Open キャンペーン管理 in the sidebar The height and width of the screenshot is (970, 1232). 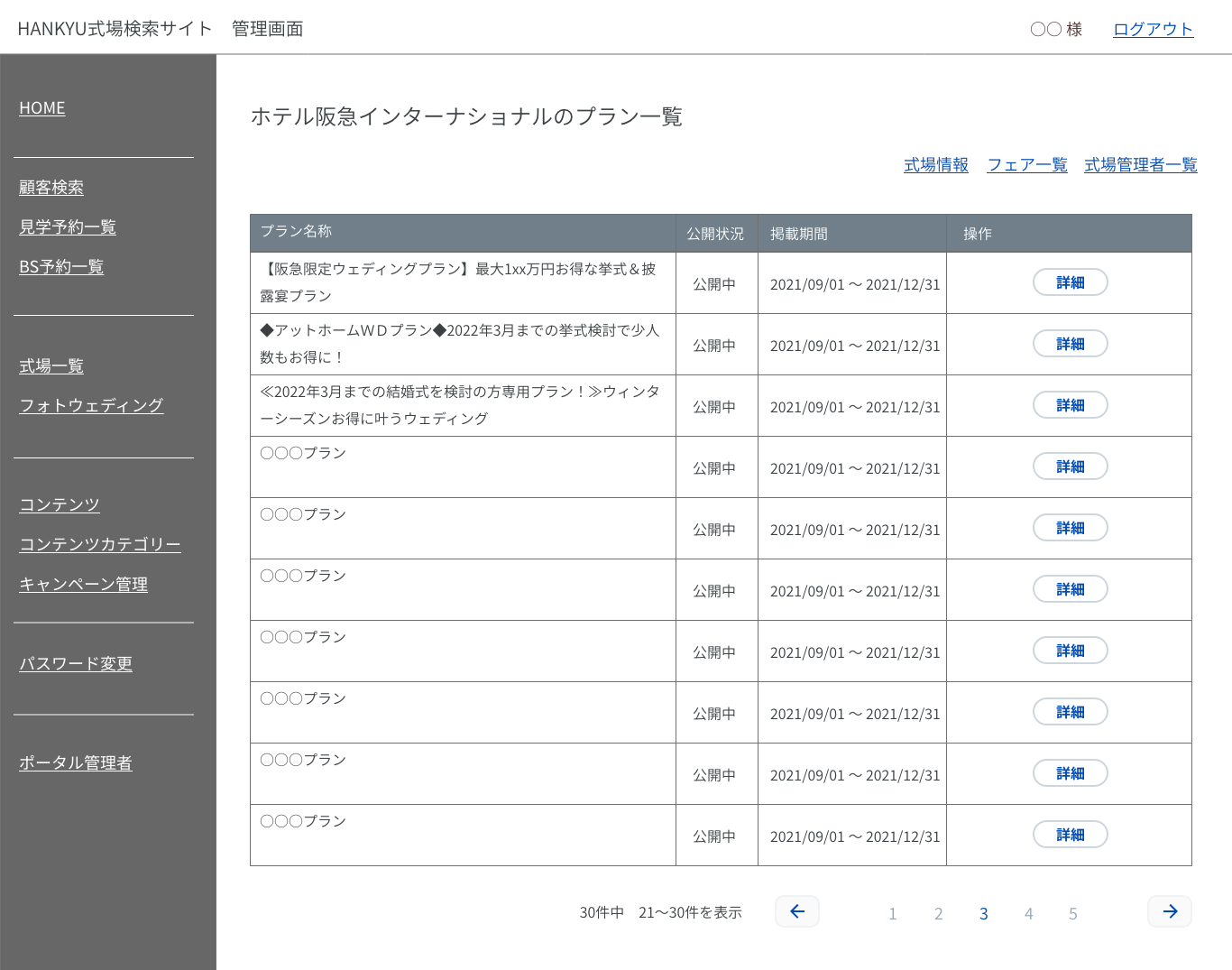click(x=84, y=585)
